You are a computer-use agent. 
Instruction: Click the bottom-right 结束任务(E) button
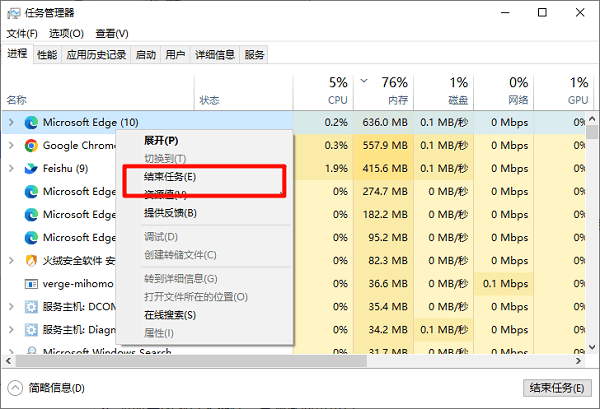click(557, 388)
